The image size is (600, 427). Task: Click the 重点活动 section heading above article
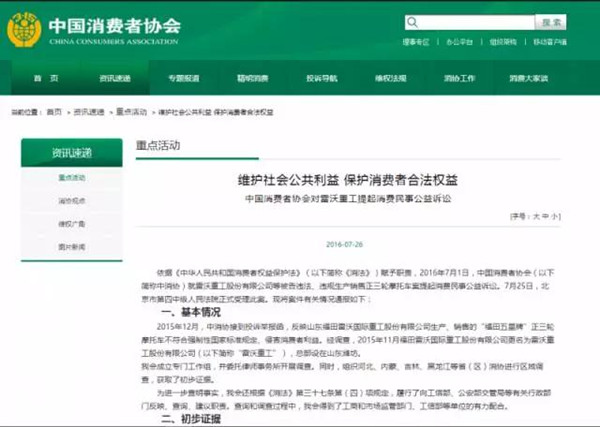(158, 145)
